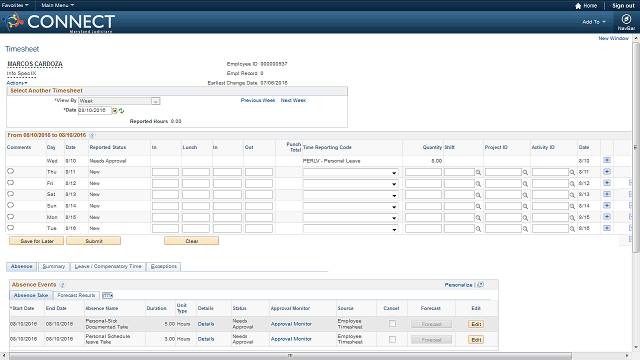Open the NavBar compass icon
Image resolution: width=640 pixels, height=360 pixels.
tap(626, 19)
